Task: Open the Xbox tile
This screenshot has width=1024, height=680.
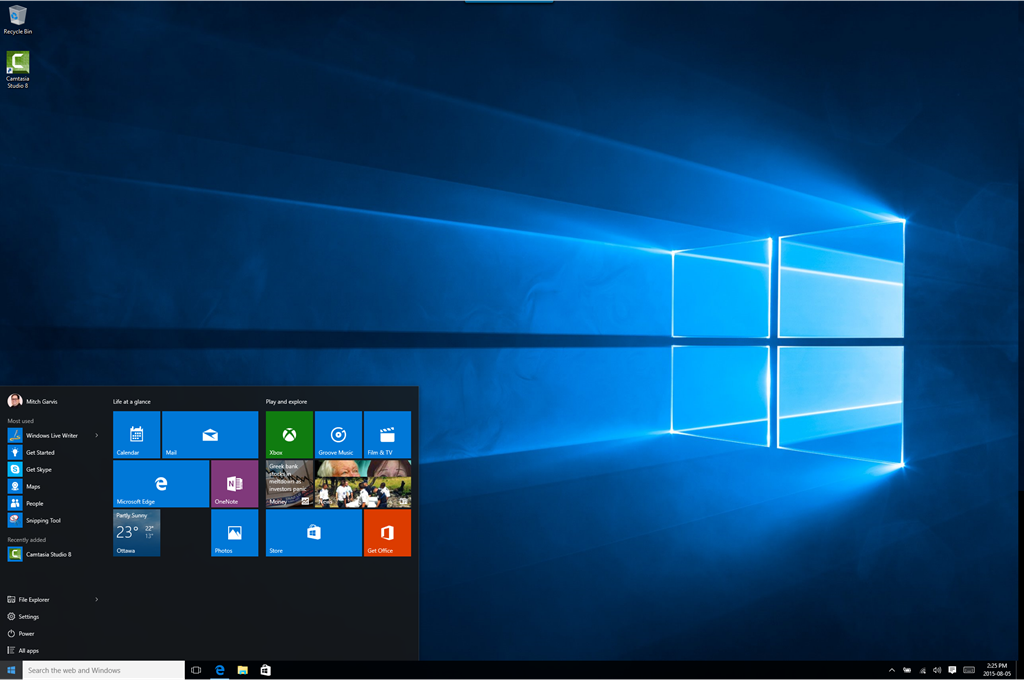Action: pyautogui.click(x=289, y=434)
